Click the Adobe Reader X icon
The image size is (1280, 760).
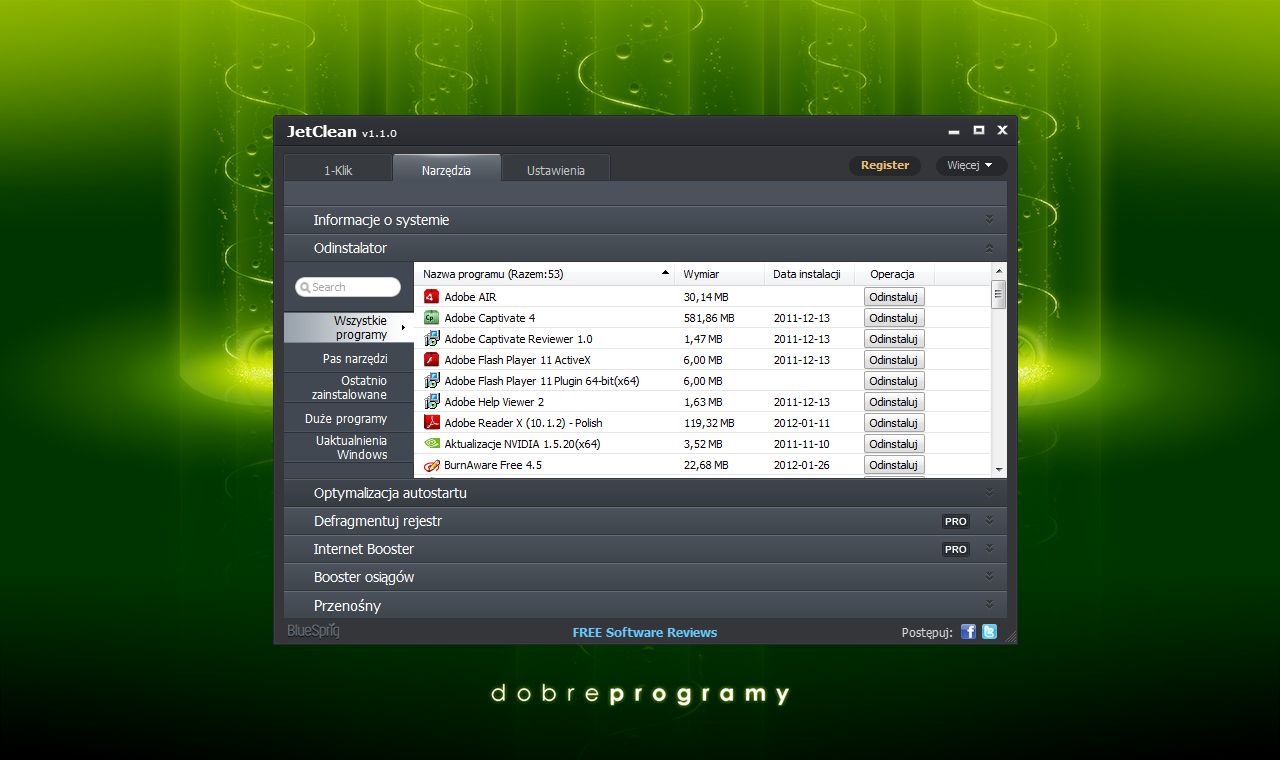tap(432, 423)
